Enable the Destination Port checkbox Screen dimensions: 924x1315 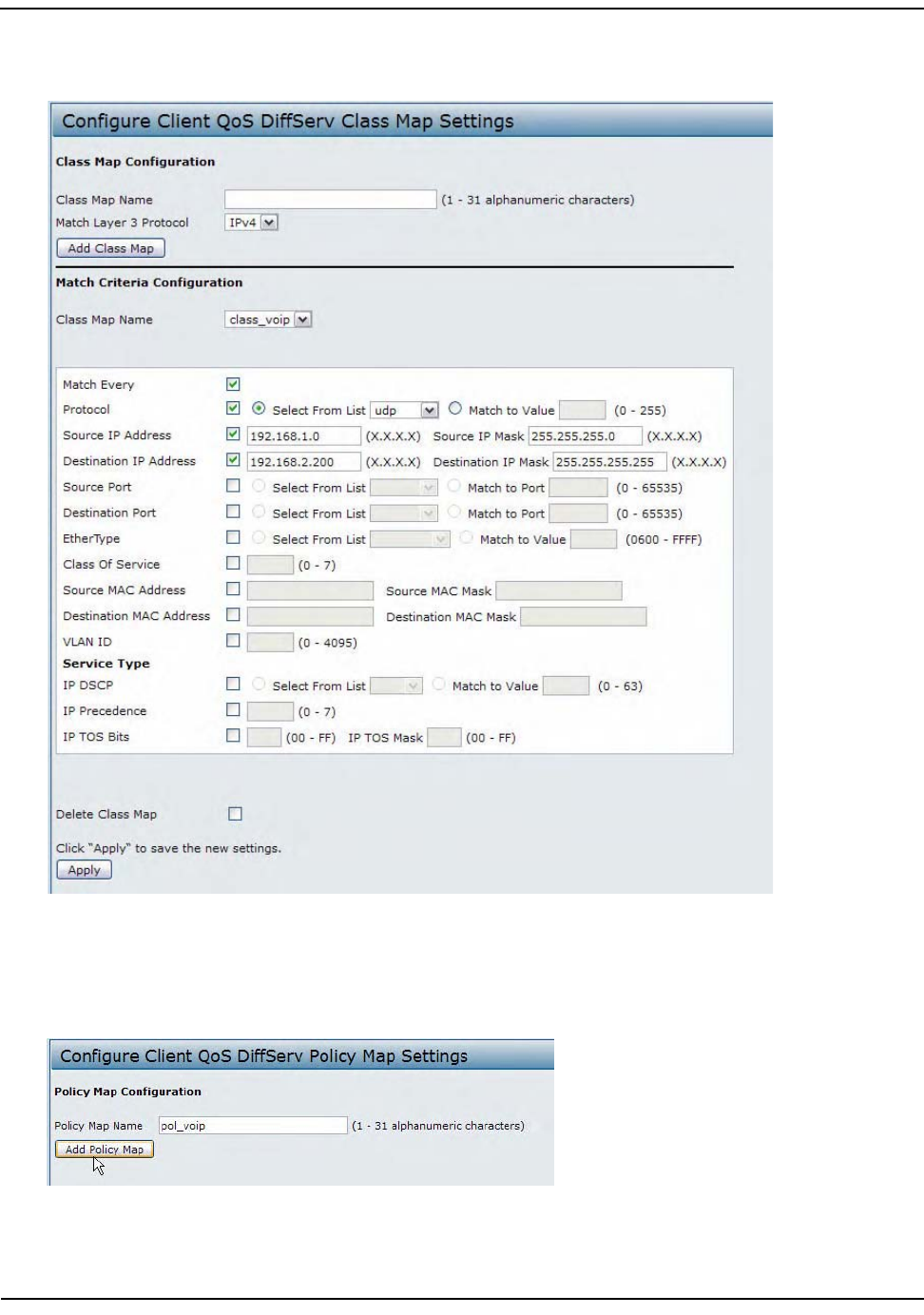click(233, 511)
